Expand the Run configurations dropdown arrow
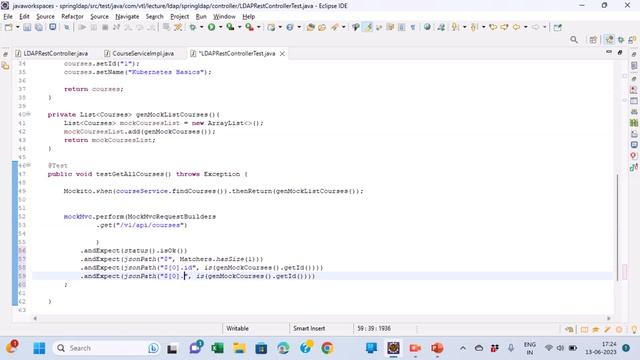Viewport: 640px width, 360px height. click(220, 27)
